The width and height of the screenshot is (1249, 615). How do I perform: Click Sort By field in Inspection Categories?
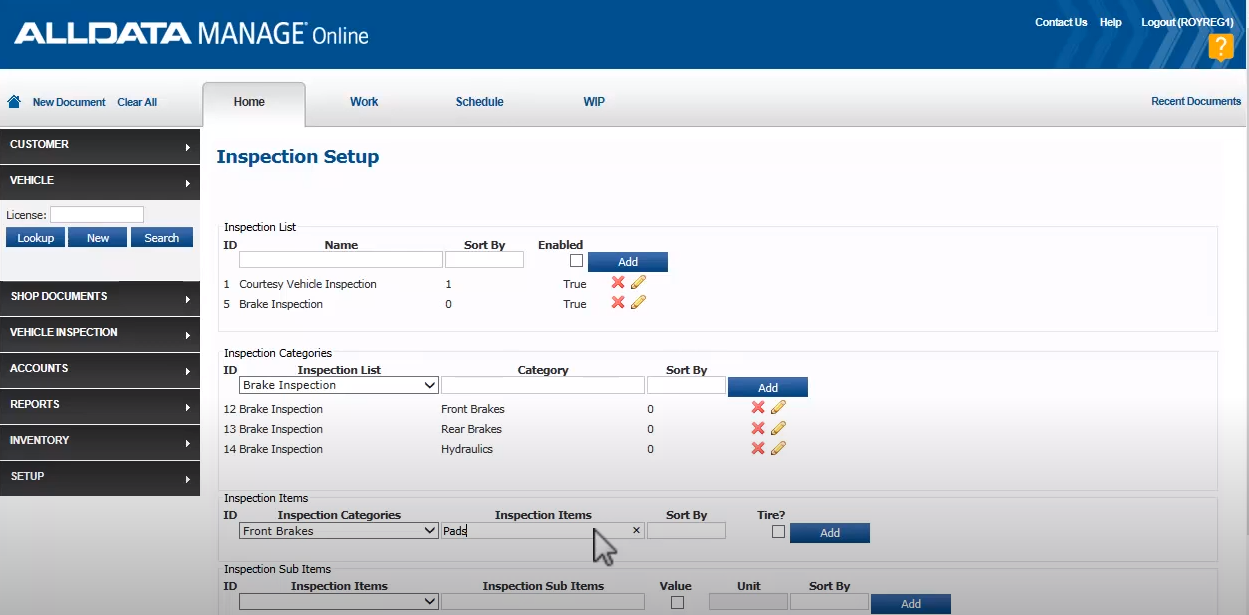tap(686, 385)
